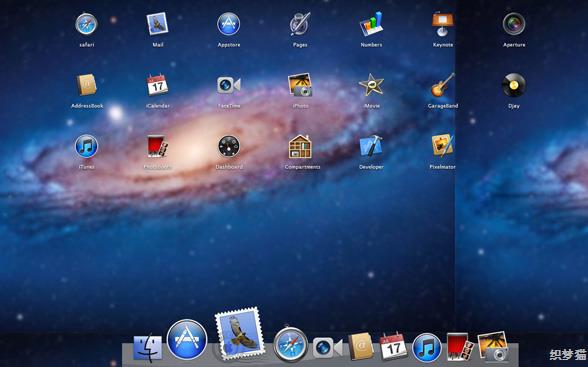Screen dimensions: 588x367
Task: Open Photobooth from the Launchpad grid
Action: [x=157, y=146]
